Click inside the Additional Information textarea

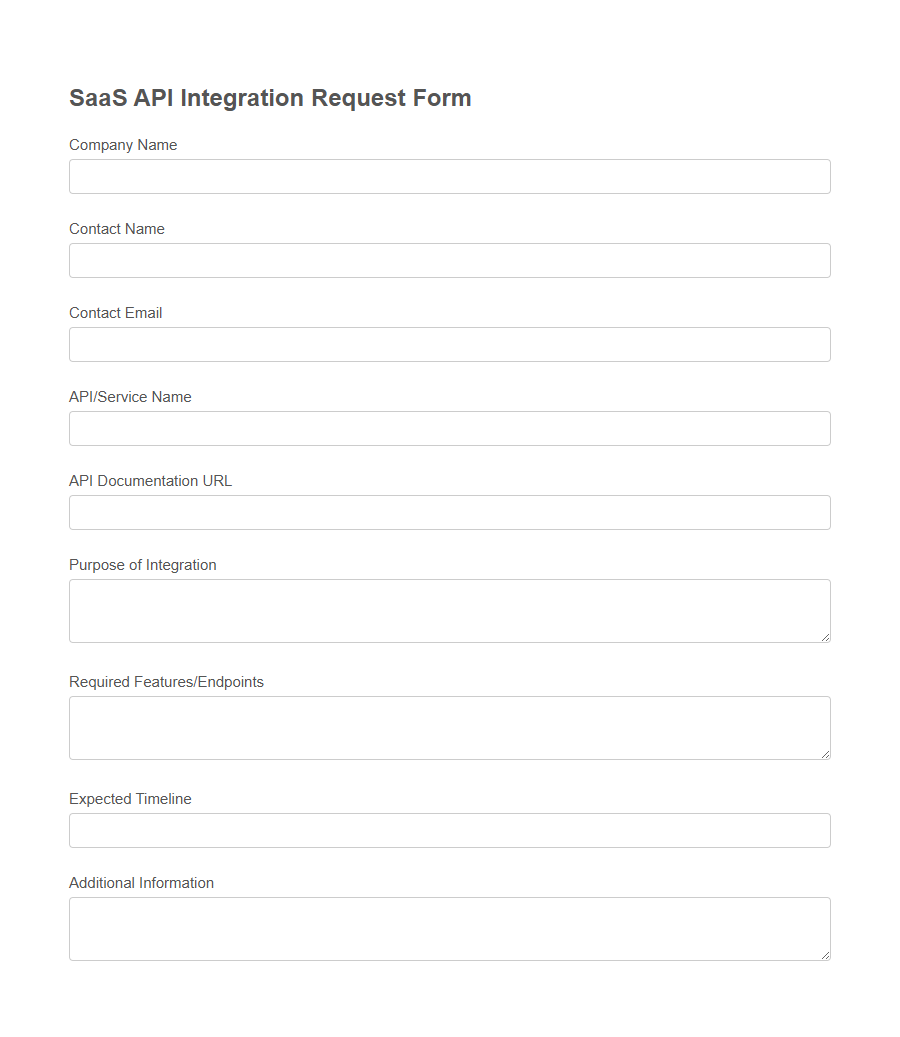pyautogui.click(x=449, y=926)
